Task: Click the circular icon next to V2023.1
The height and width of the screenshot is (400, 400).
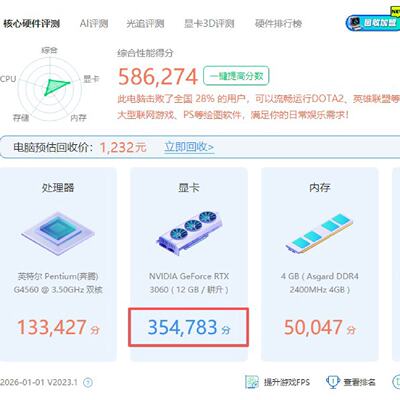Action: point(88,382)
